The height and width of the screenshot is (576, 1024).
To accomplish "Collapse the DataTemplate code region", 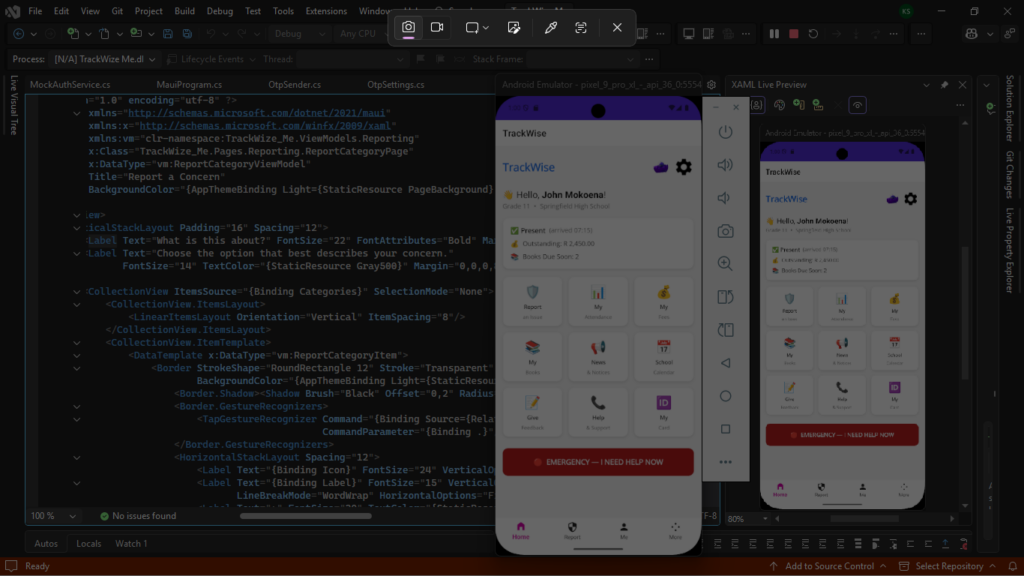I will pos(77,356).
